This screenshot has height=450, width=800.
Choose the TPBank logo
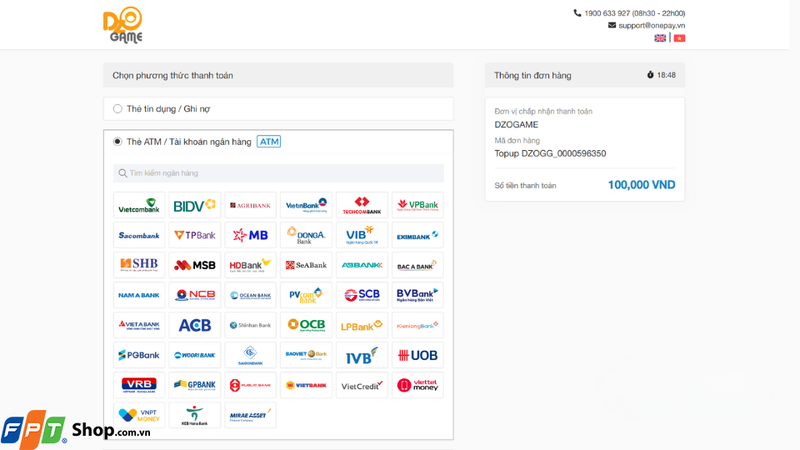(194, 235)
